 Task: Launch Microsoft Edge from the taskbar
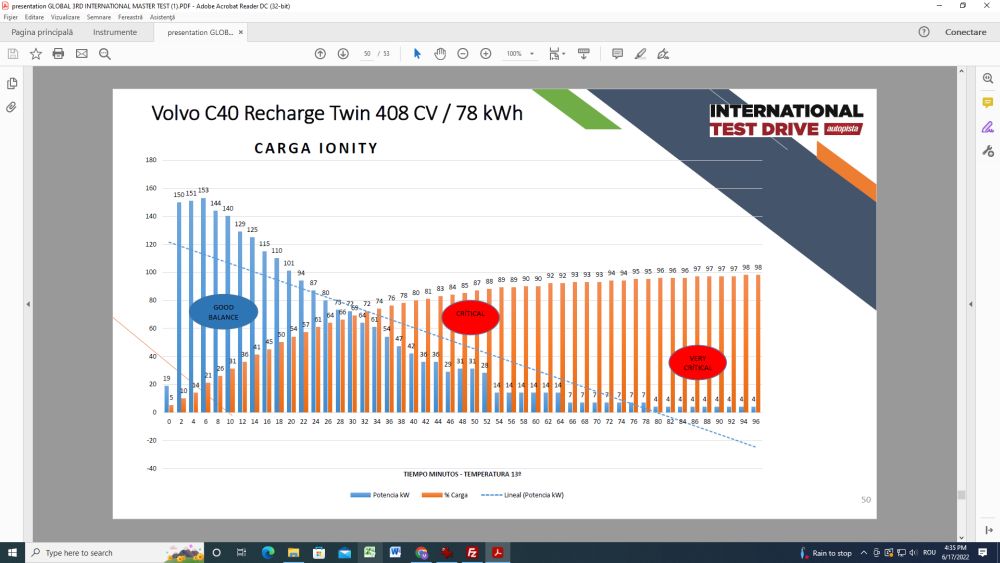click(x=268, y=552)
